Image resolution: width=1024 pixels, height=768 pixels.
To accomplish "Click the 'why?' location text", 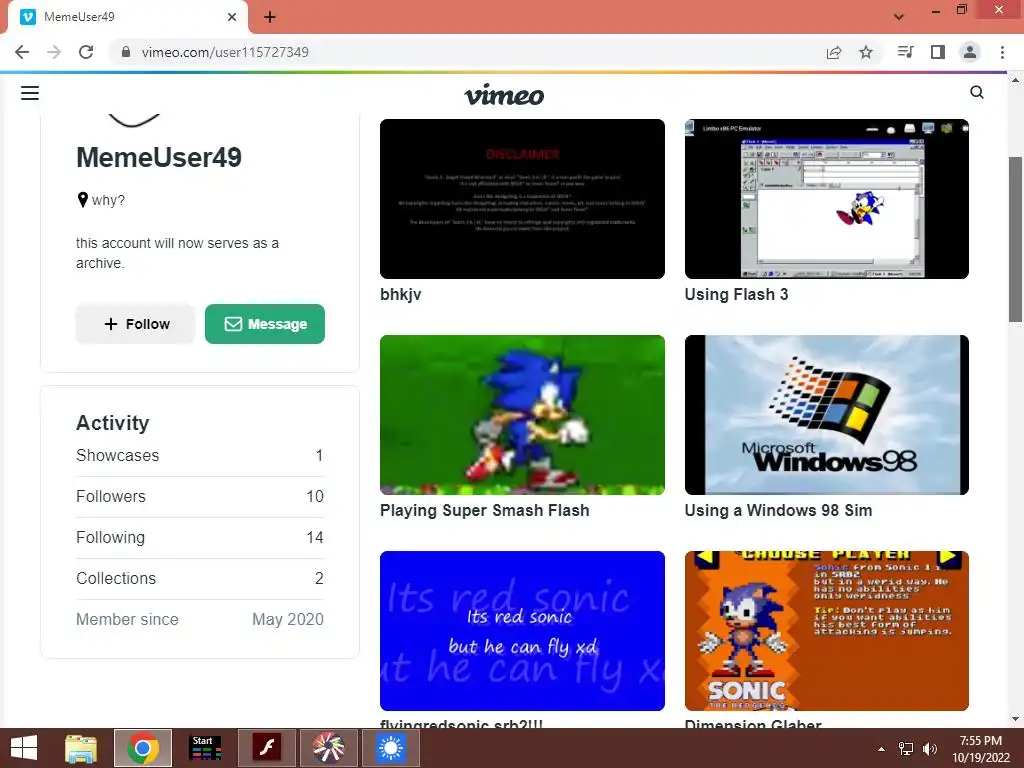I will [108, 200].
